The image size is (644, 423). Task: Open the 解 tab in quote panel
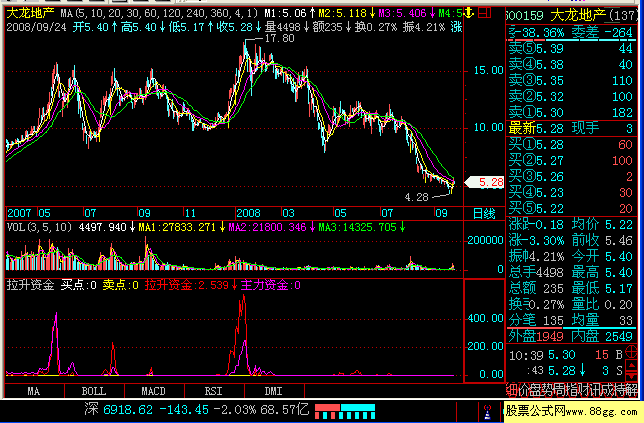pos(630,390)
